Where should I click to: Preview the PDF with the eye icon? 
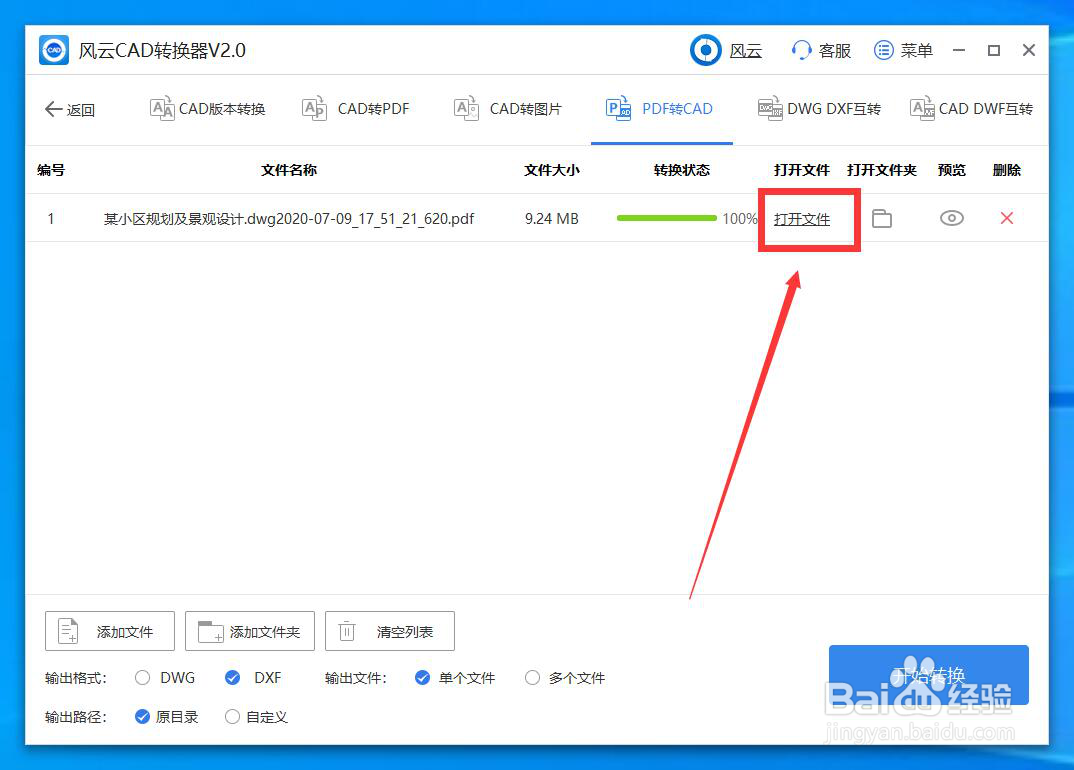pos(951,218)
